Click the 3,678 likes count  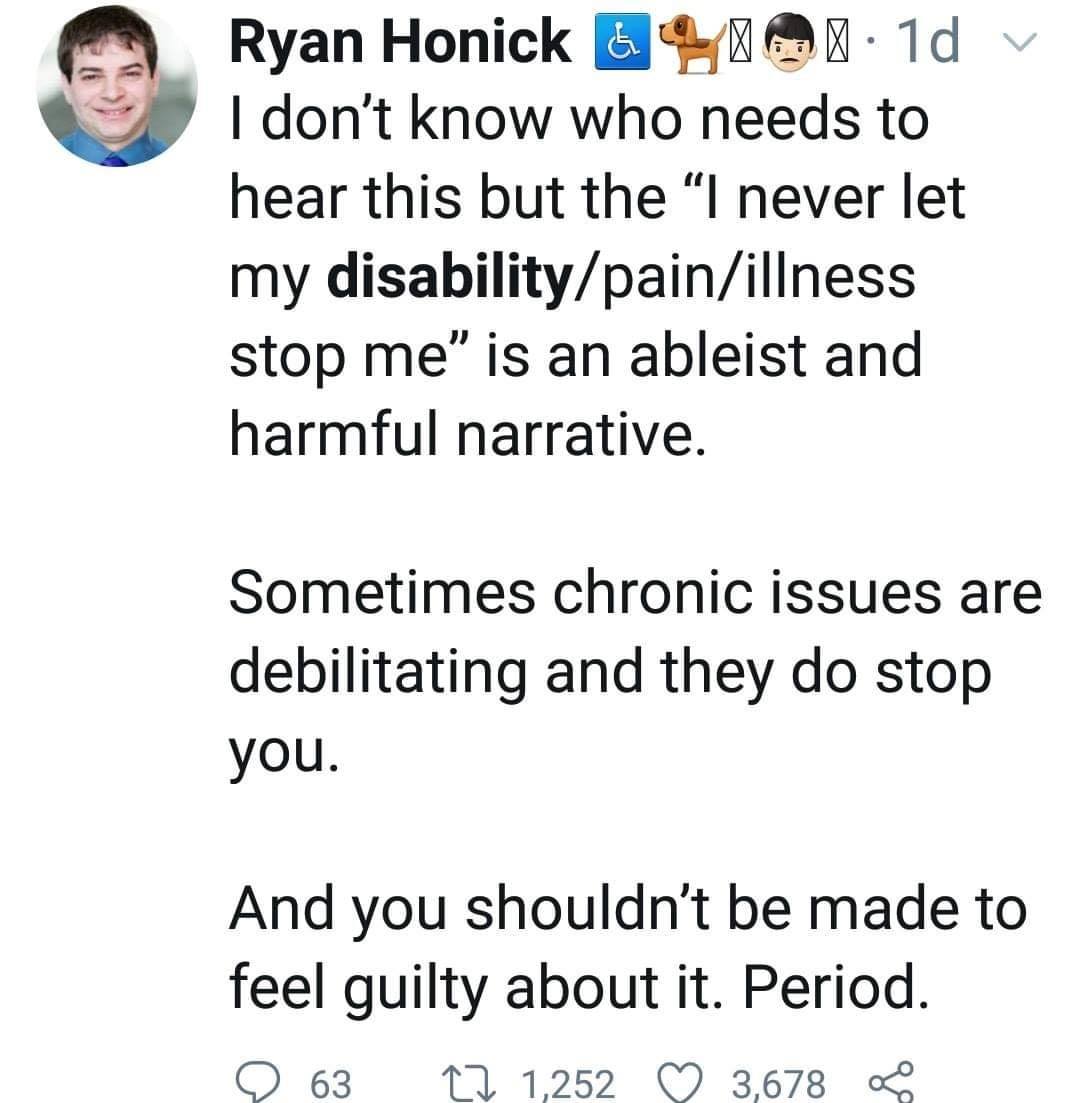(x=779, y=1080)
